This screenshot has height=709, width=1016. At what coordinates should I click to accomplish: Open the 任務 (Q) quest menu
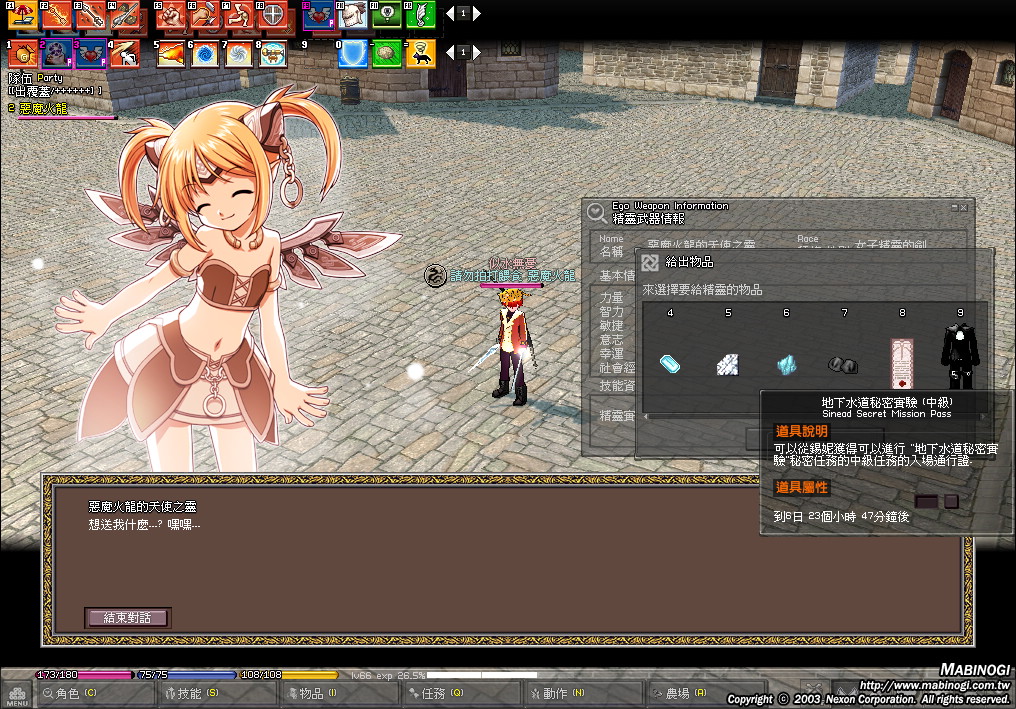click(459, 693)
